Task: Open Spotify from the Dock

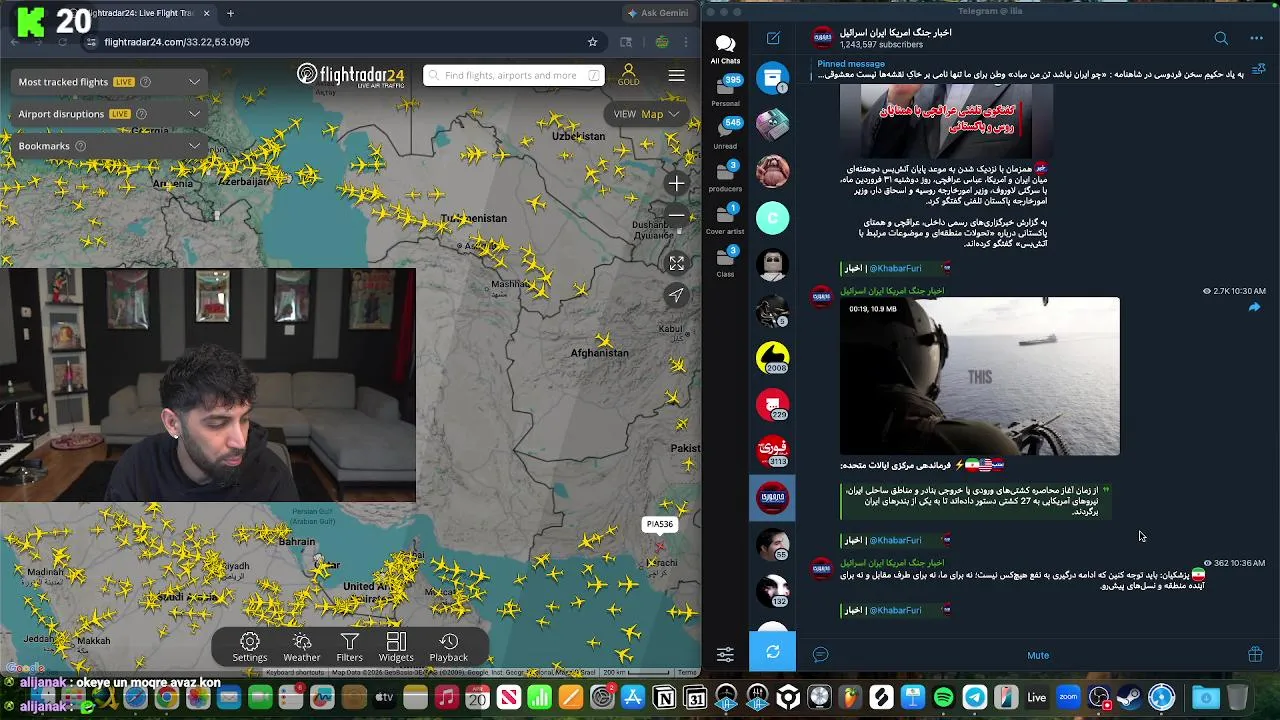Action: coord(943,697)
